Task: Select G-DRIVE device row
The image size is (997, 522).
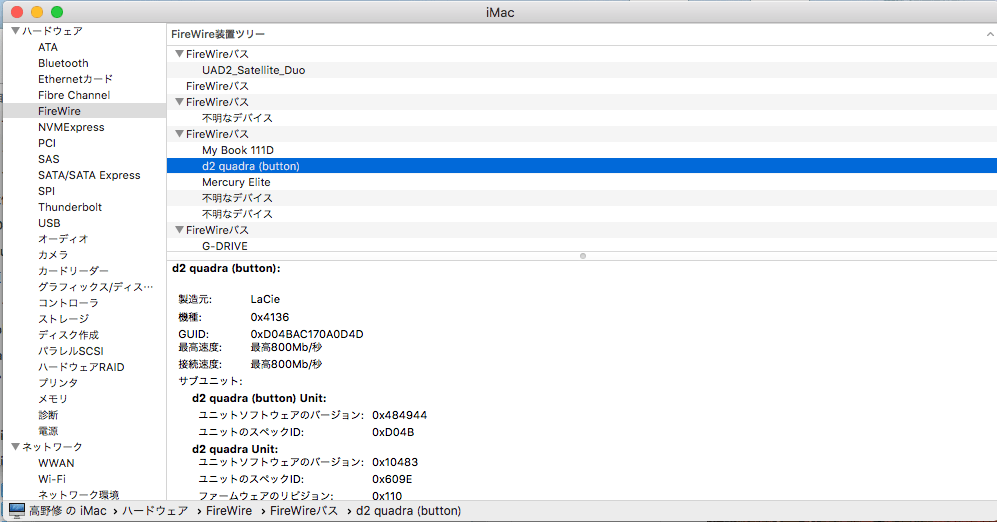Action: tap(582, 245)
